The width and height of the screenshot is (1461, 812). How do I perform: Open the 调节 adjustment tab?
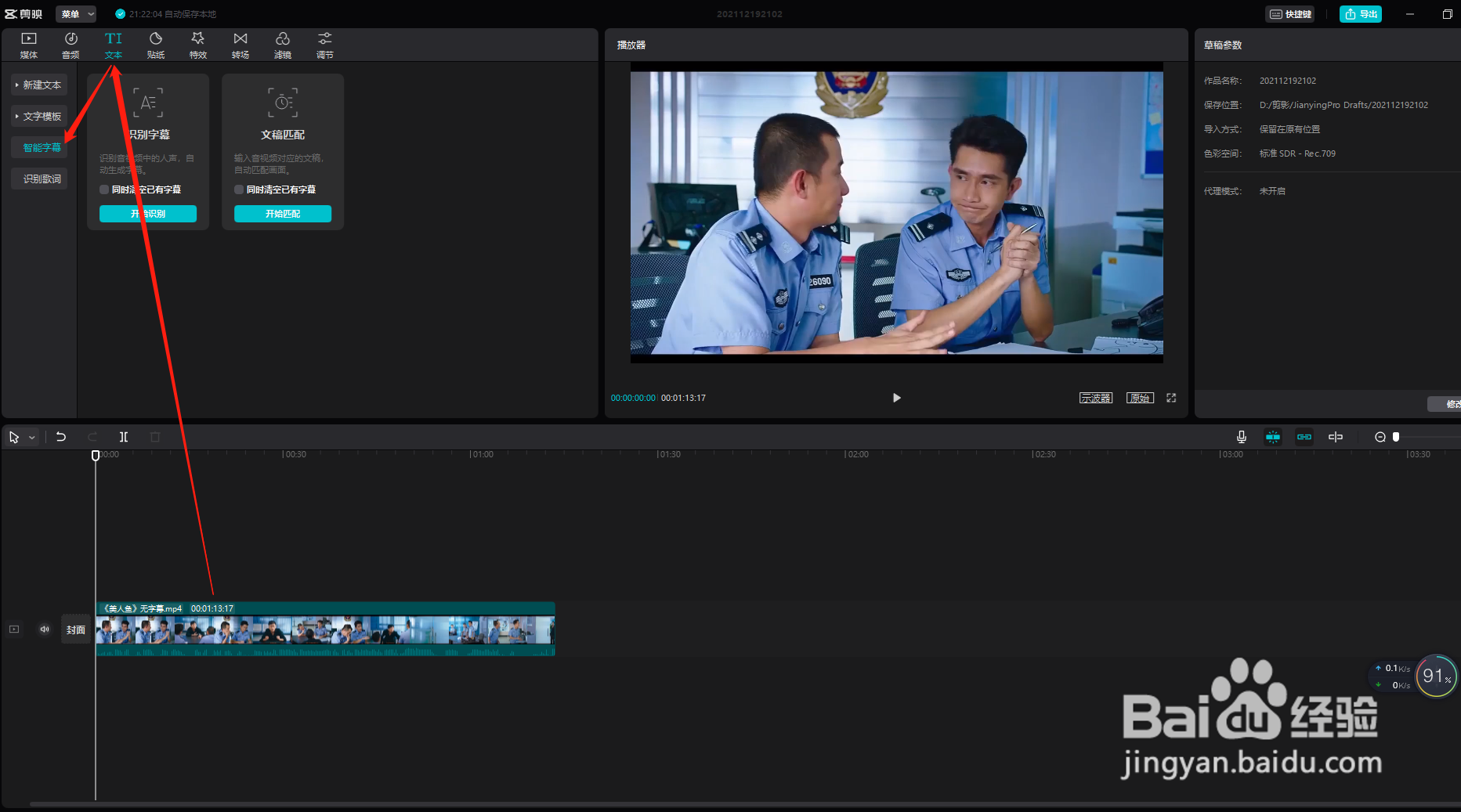(325, 45)
